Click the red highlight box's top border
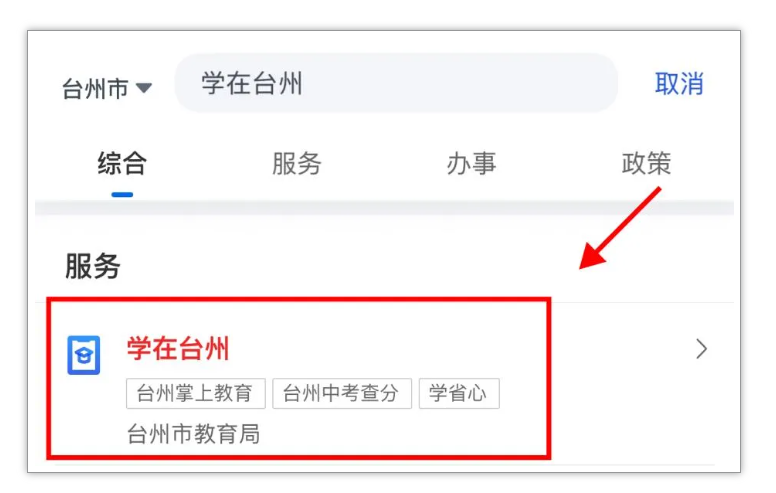This screenshot has height=493, width=776. (x=299, y=300)
